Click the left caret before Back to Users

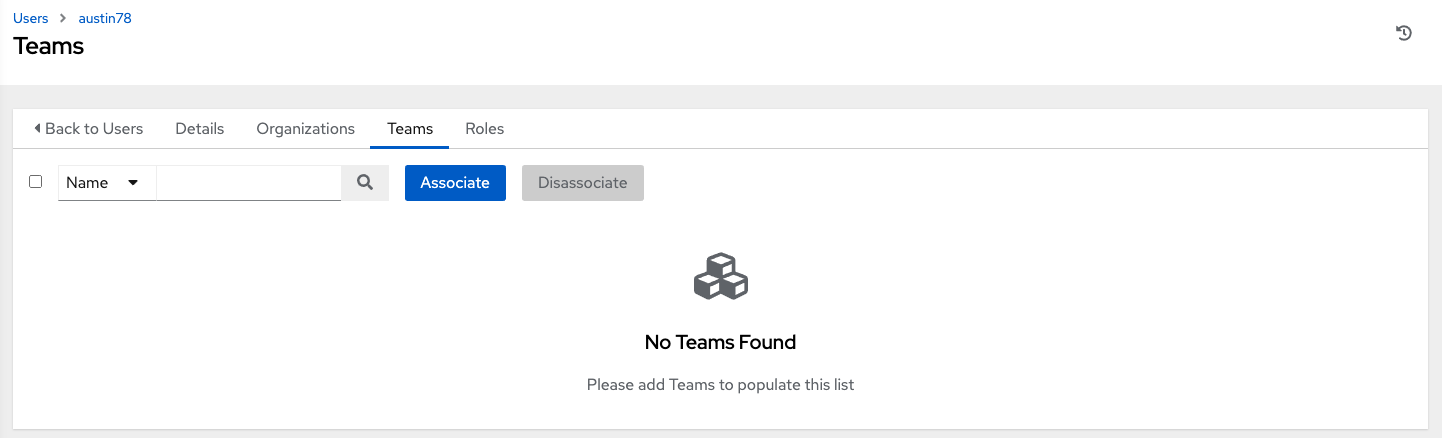[37, 128]
